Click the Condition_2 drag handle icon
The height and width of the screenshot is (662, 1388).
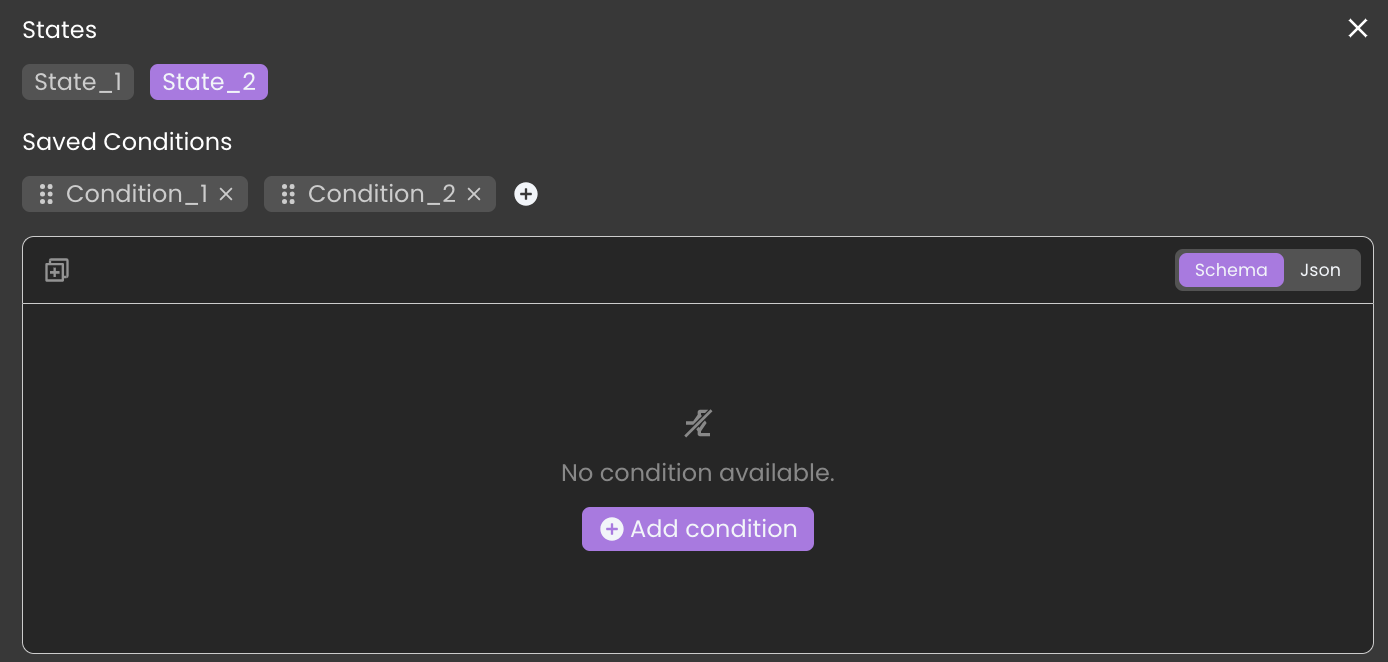coord(288,194)
